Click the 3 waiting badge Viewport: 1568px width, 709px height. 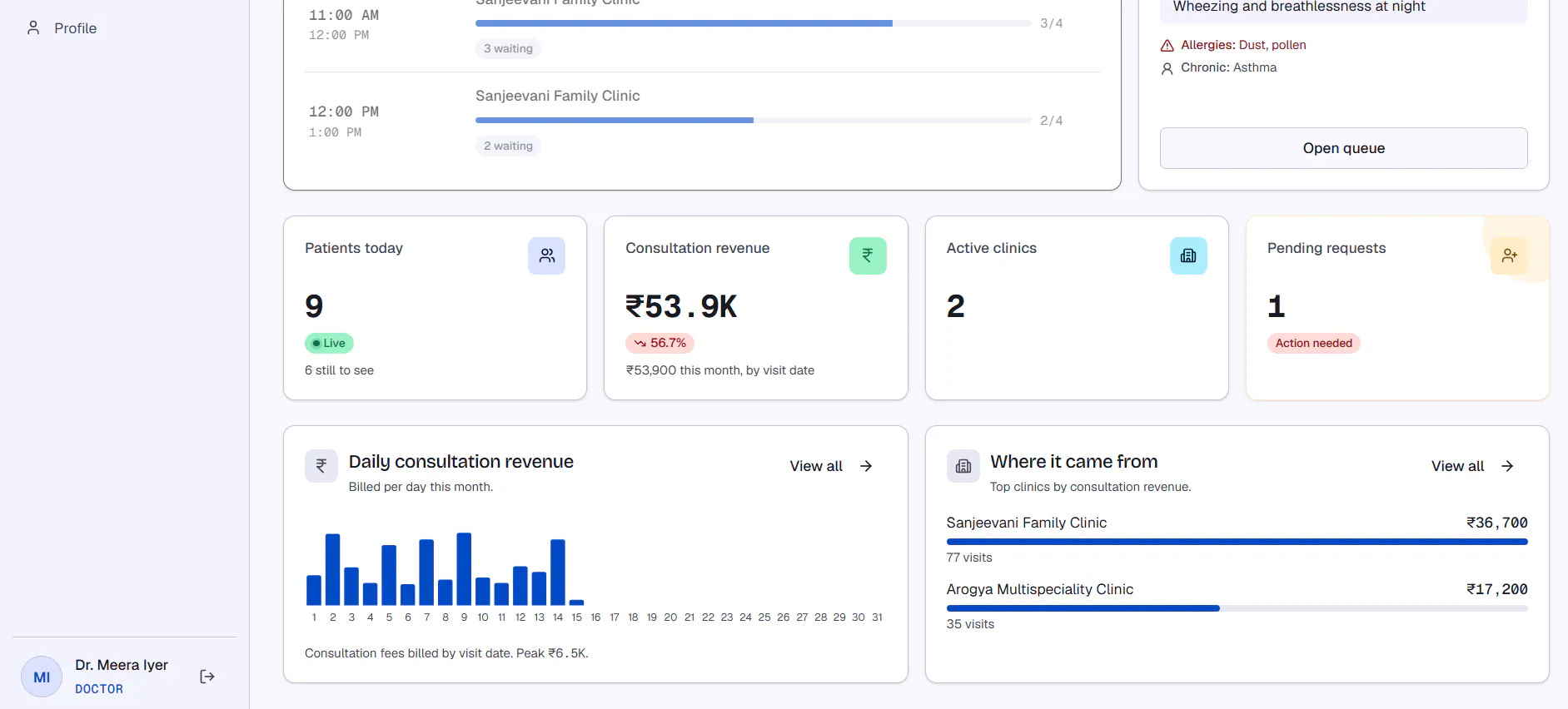pos(508,48)
